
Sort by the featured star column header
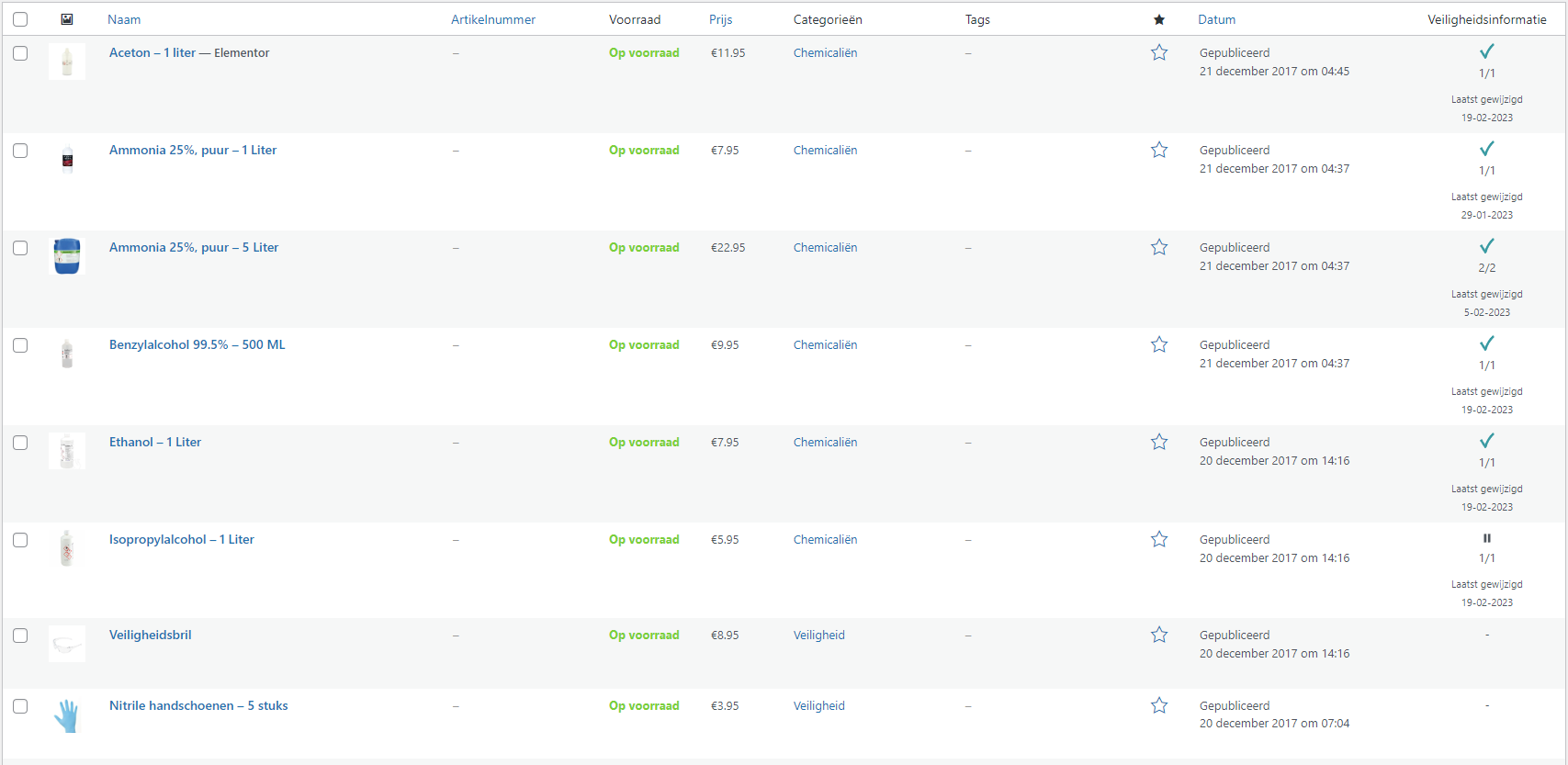click(1159, 19)
